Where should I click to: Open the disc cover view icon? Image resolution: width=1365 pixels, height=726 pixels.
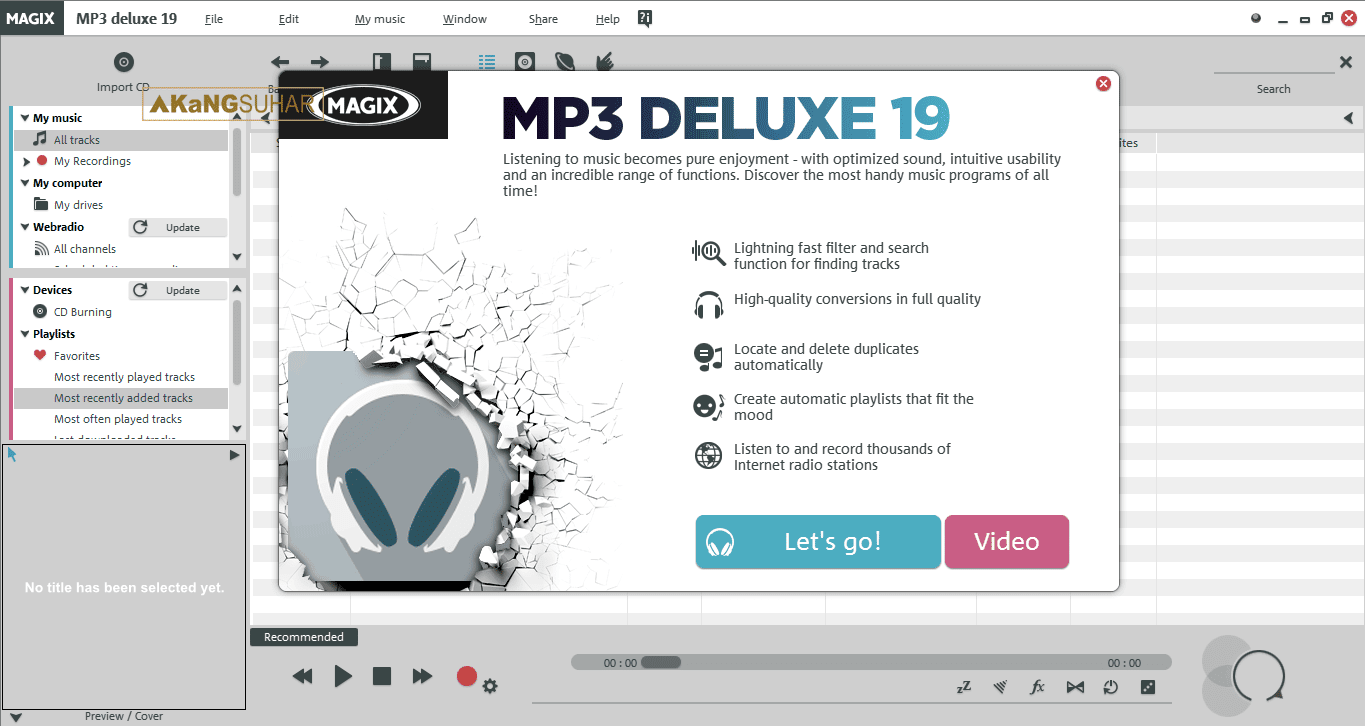click(525, 62)
